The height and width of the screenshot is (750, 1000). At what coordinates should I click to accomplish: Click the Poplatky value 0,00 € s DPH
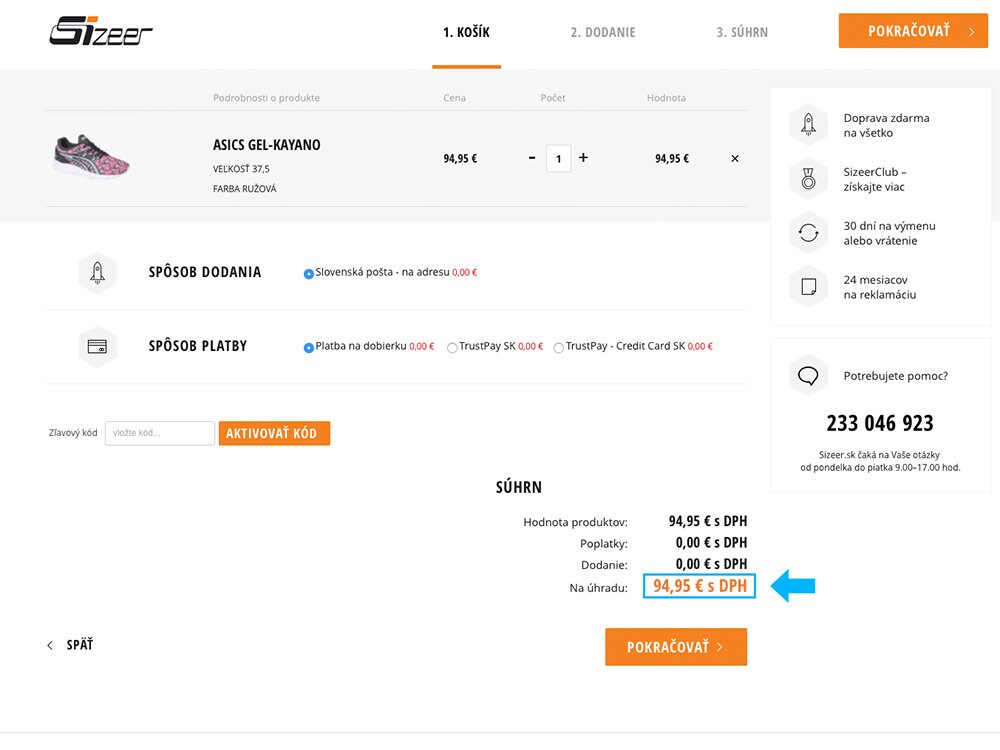(711, 543)
